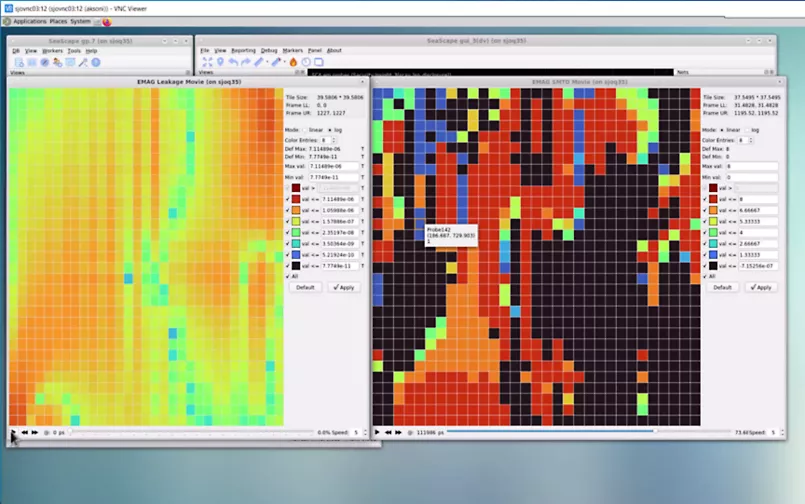Toggle the All checkbox in Leakage panel
The image size is (805, 504).
point(290,276)
